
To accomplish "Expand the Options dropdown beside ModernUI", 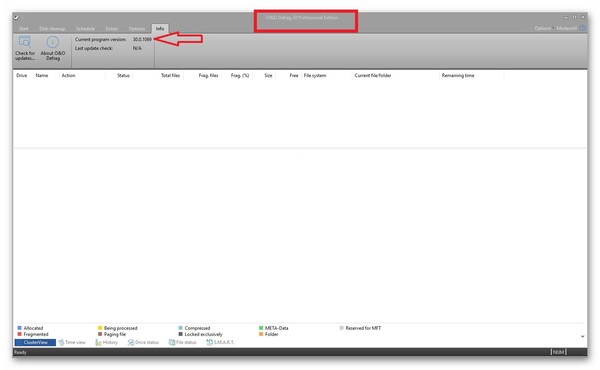I will pyautogui.click(x=544, y=28).
